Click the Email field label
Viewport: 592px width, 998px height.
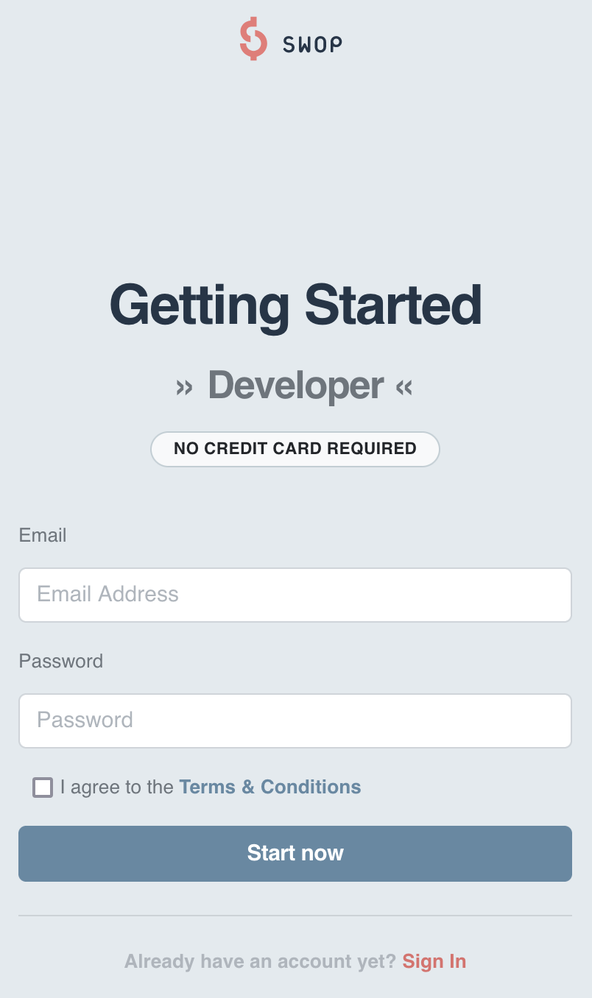coord(43,536)
